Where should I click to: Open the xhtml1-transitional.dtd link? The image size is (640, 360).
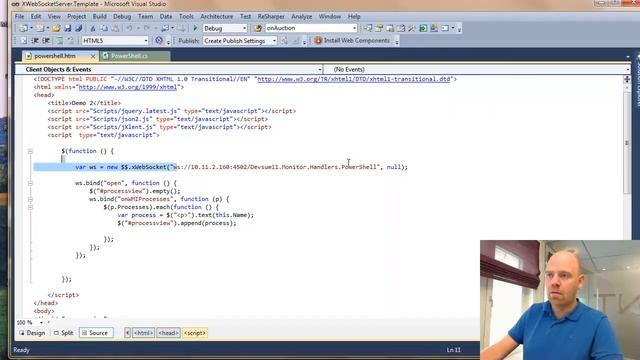pyautogui.click(x=353, y=79)
